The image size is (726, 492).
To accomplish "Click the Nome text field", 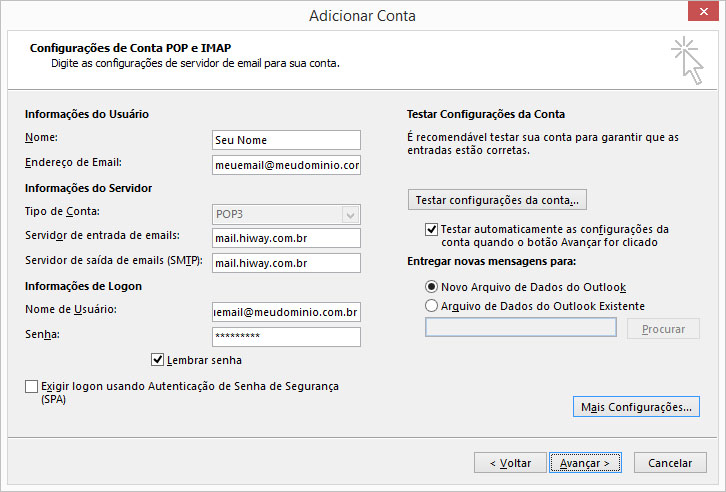I will [286, 140].
